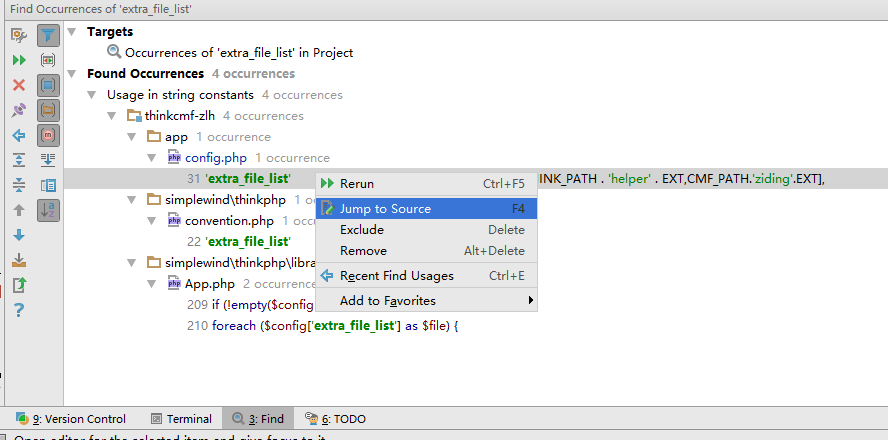Pin the Find tab using pin icon
This screenshot has height=440, width=888.
(x=18, y=110)
